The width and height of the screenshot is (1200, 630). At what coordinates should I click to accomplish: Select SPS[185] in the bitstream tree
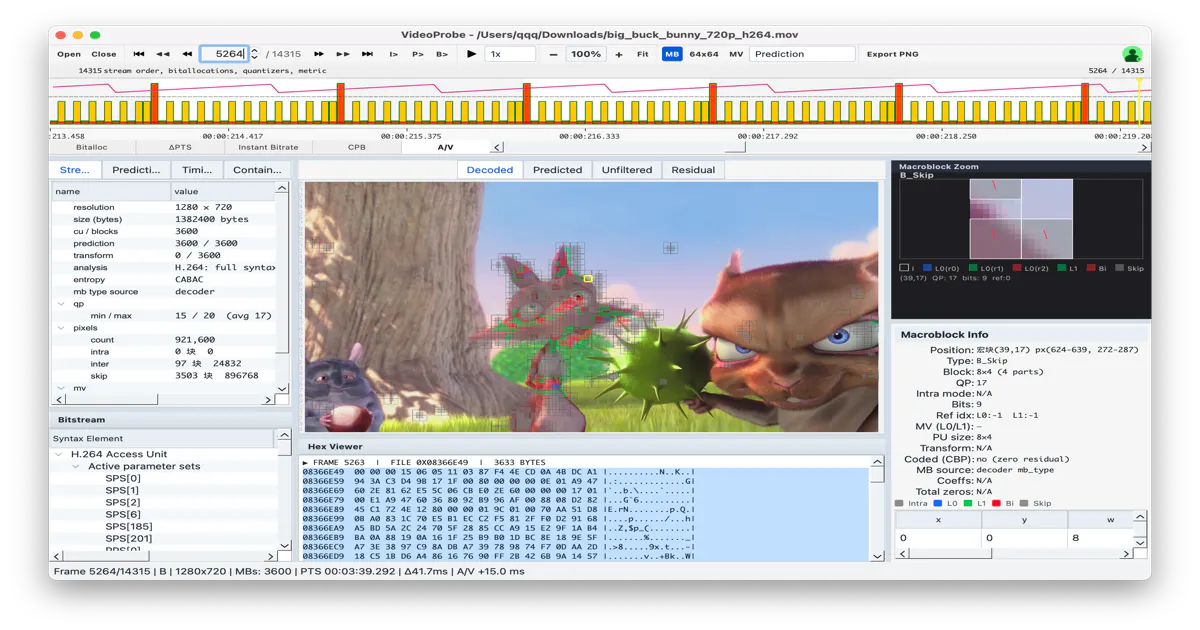(129, 526)
